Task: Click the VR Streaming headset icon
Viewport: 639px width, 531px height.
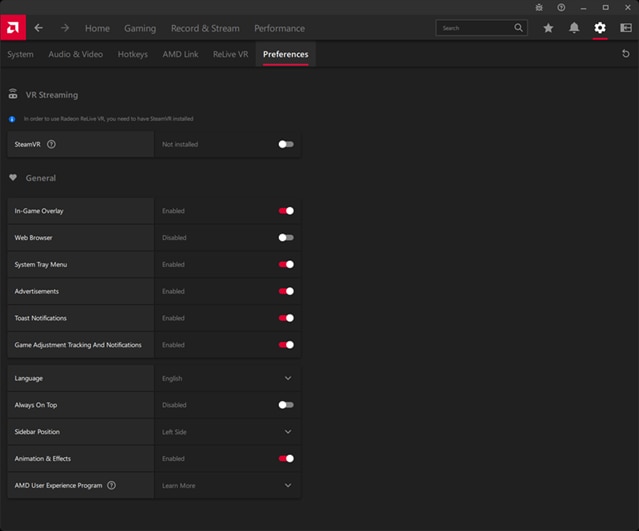Action: click(13, 94)
